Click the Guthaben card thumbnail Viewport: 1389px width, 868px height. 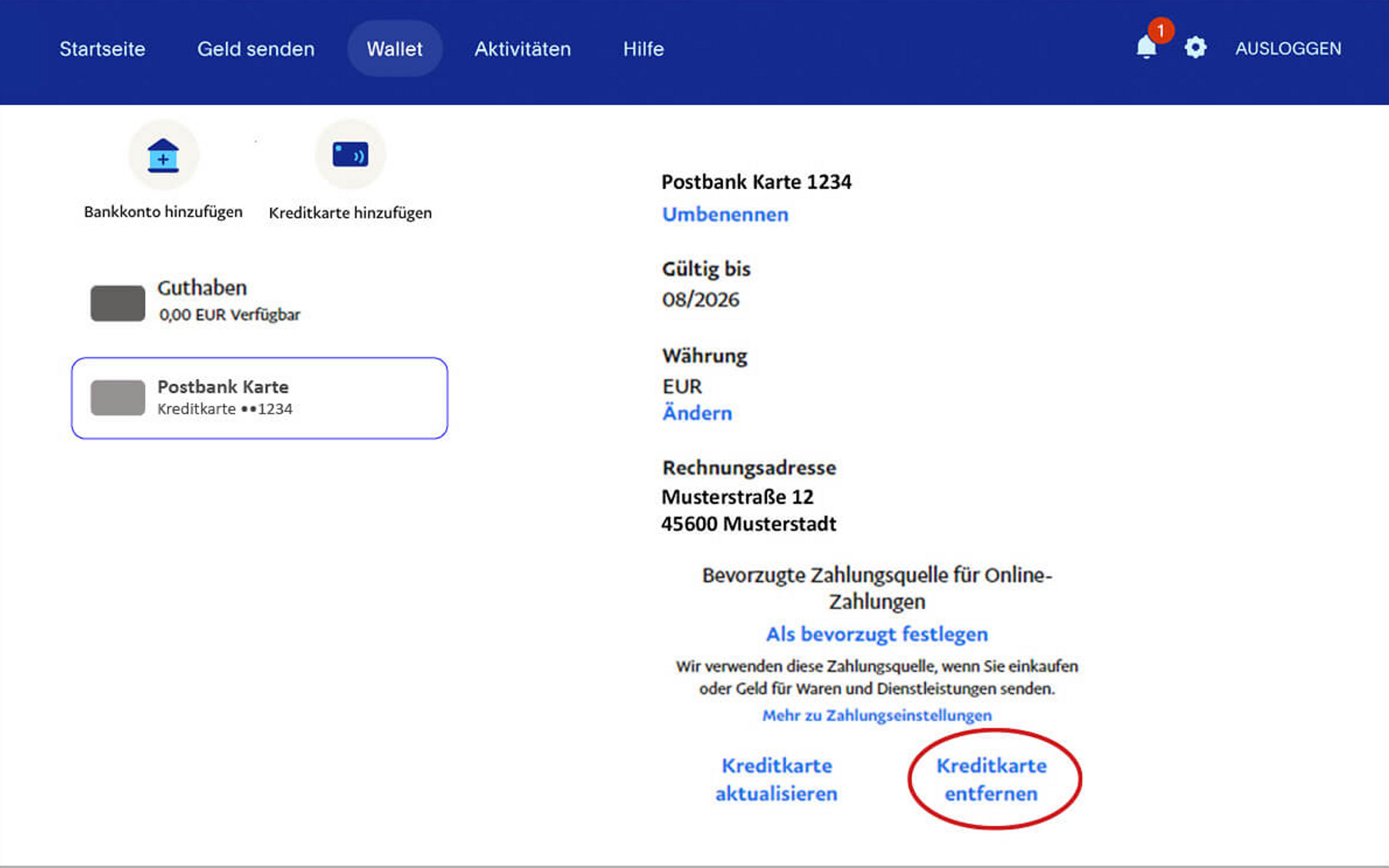[118, 303]
